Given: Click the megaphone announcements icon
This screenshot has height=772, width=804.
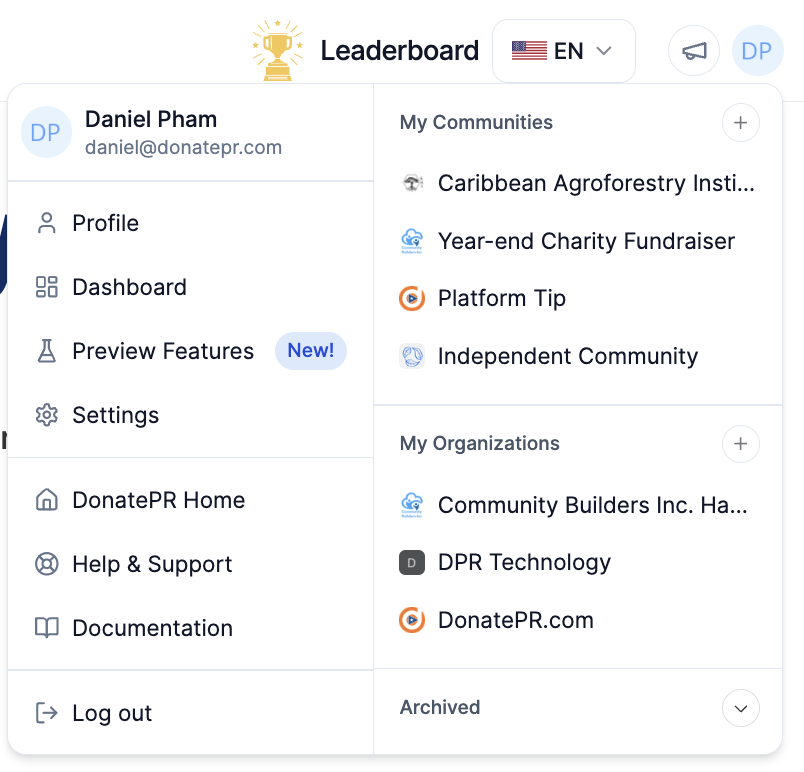Looking at the screenshot, I should point(695,51).
